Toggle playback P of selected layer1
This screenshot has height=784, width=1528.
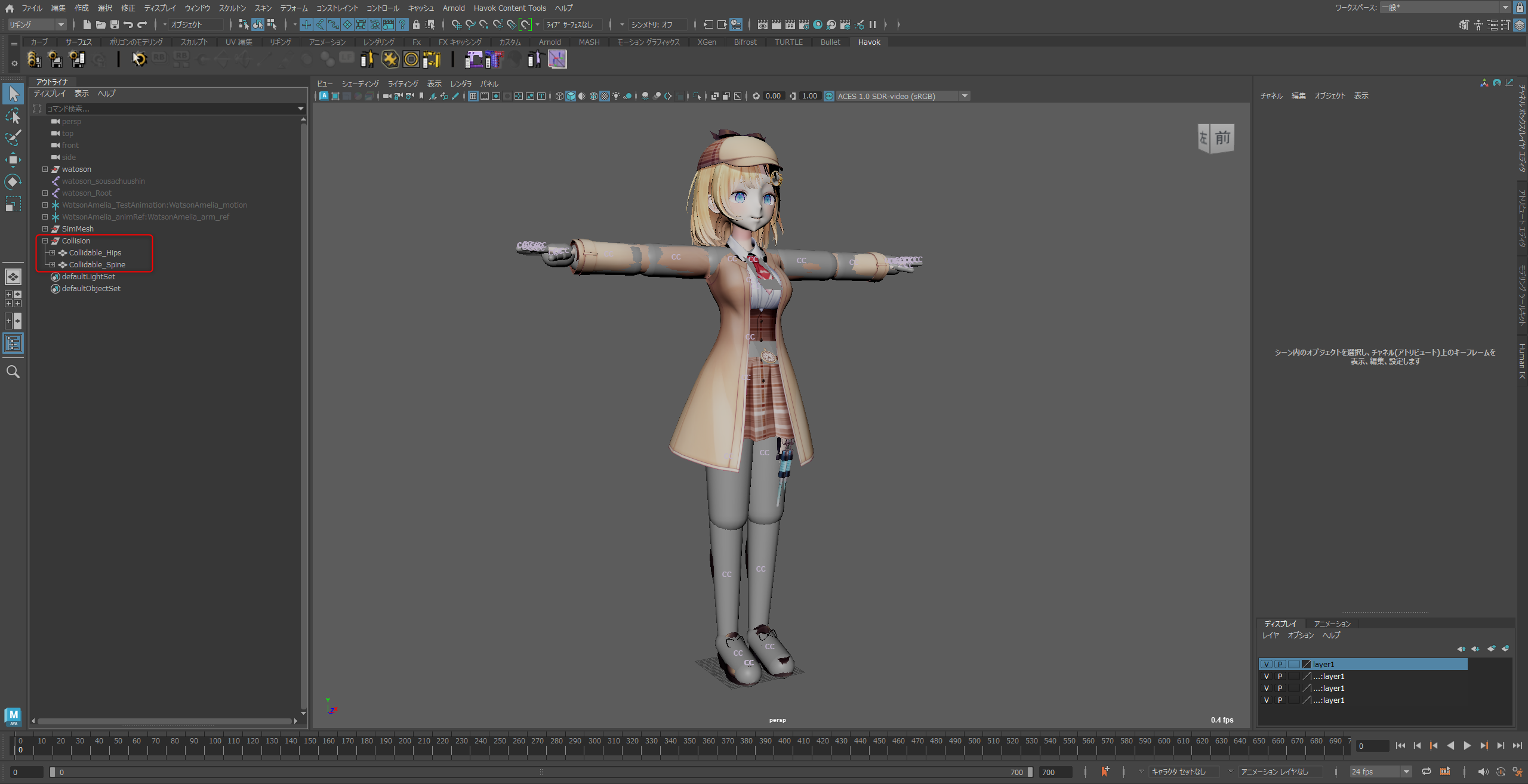click(1280, 664)
